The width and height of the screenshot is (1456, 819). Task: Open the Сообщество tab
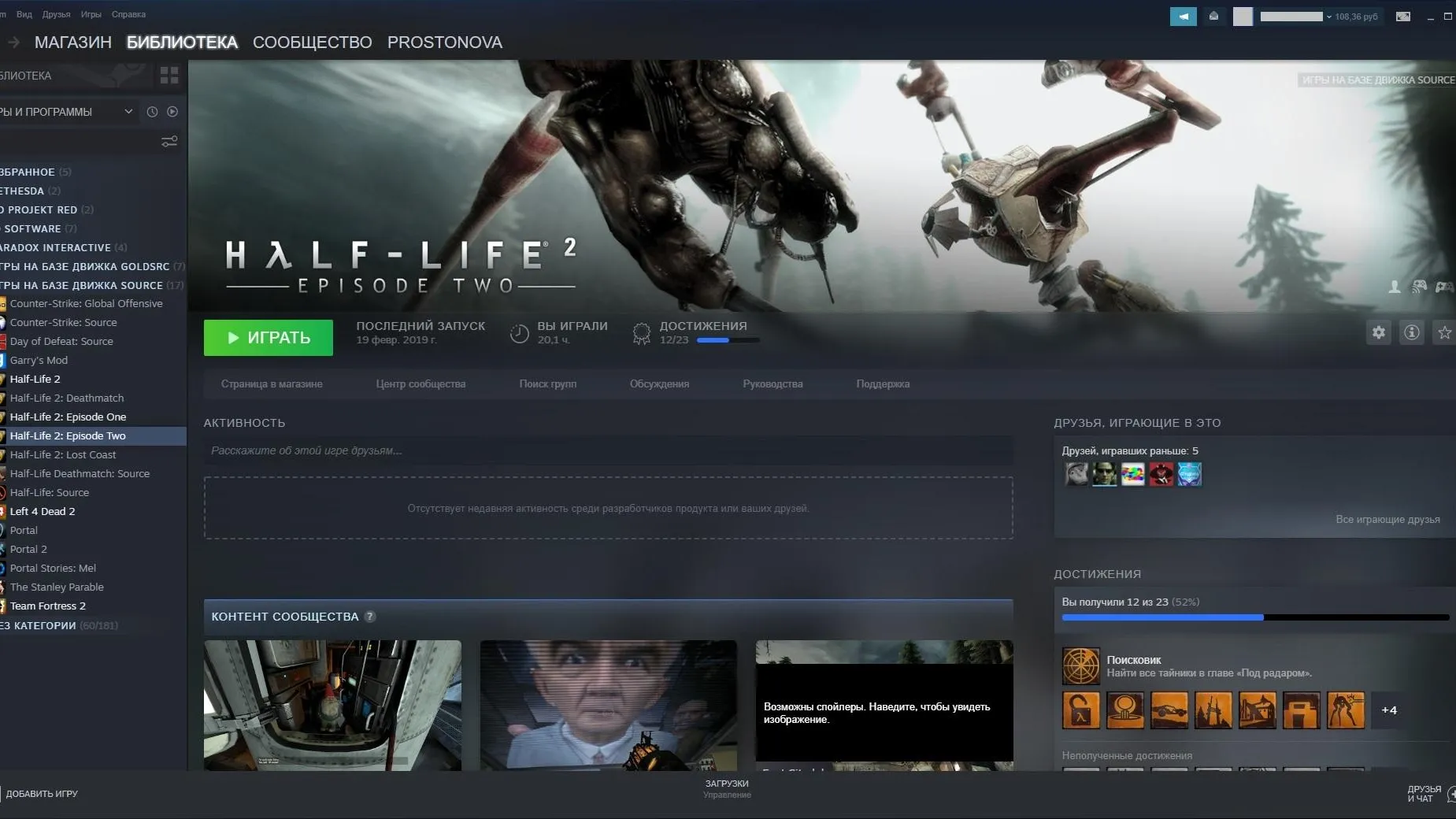[x=312, y=43]
